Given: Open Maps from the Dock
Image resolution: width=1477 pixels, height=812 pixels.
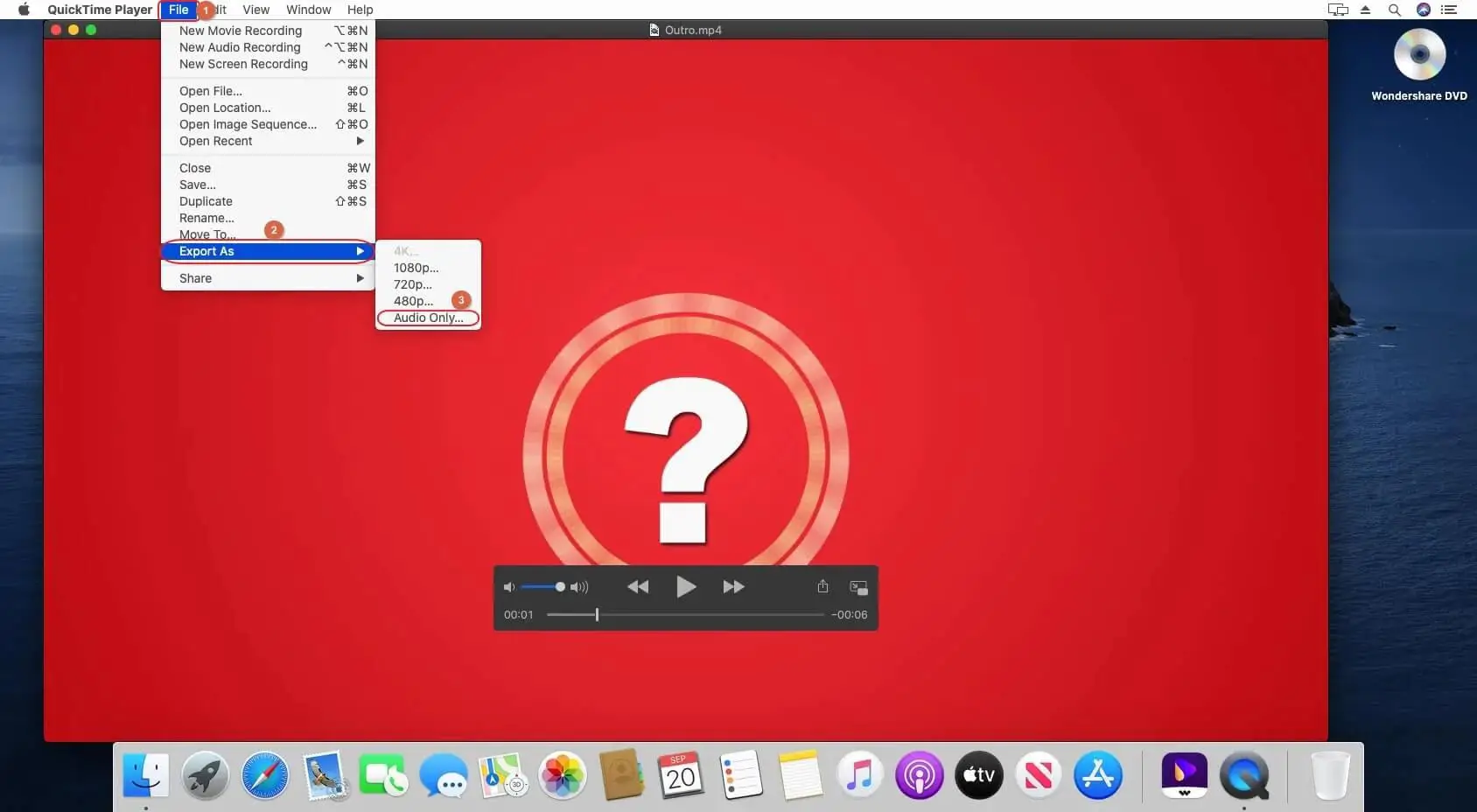Looking at the screenshot, I should (x=503, y=775).
